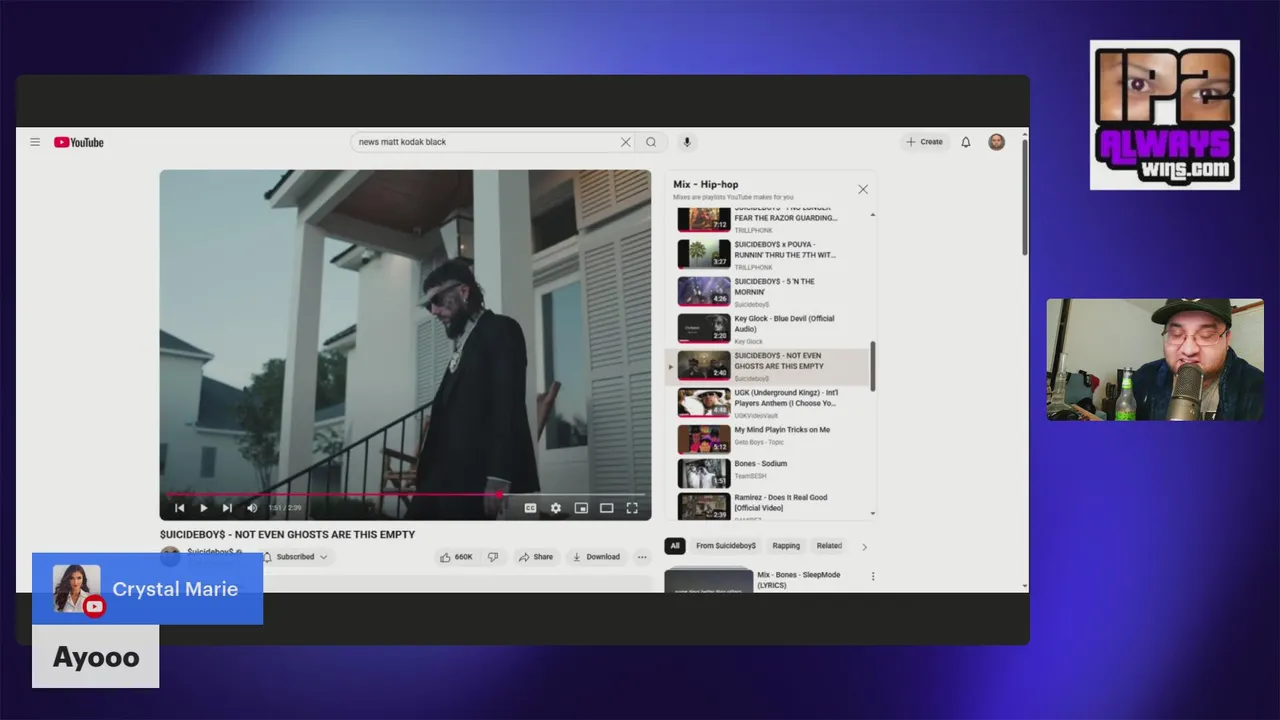This screenshot has width=1280, height=720.
Task: Play 'My Mind Playin Tricks on Me'
Action: coord(770,440)
